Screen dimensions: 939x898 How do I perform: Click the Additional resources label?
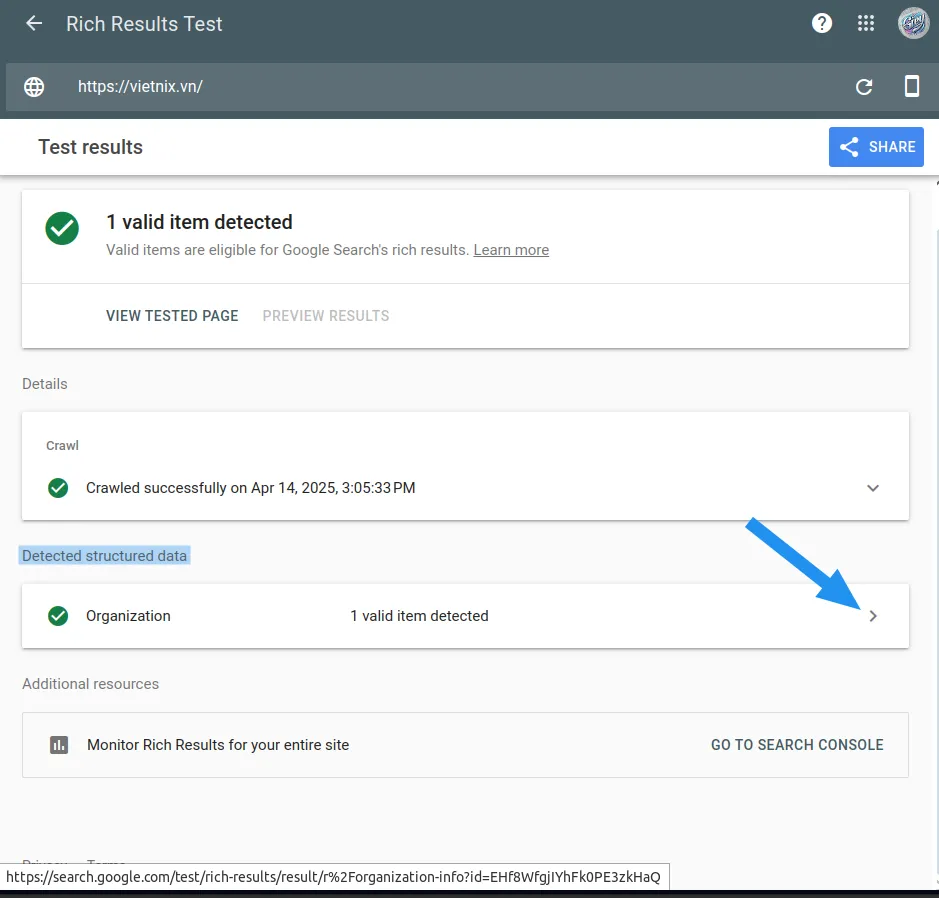click(90, 684)
